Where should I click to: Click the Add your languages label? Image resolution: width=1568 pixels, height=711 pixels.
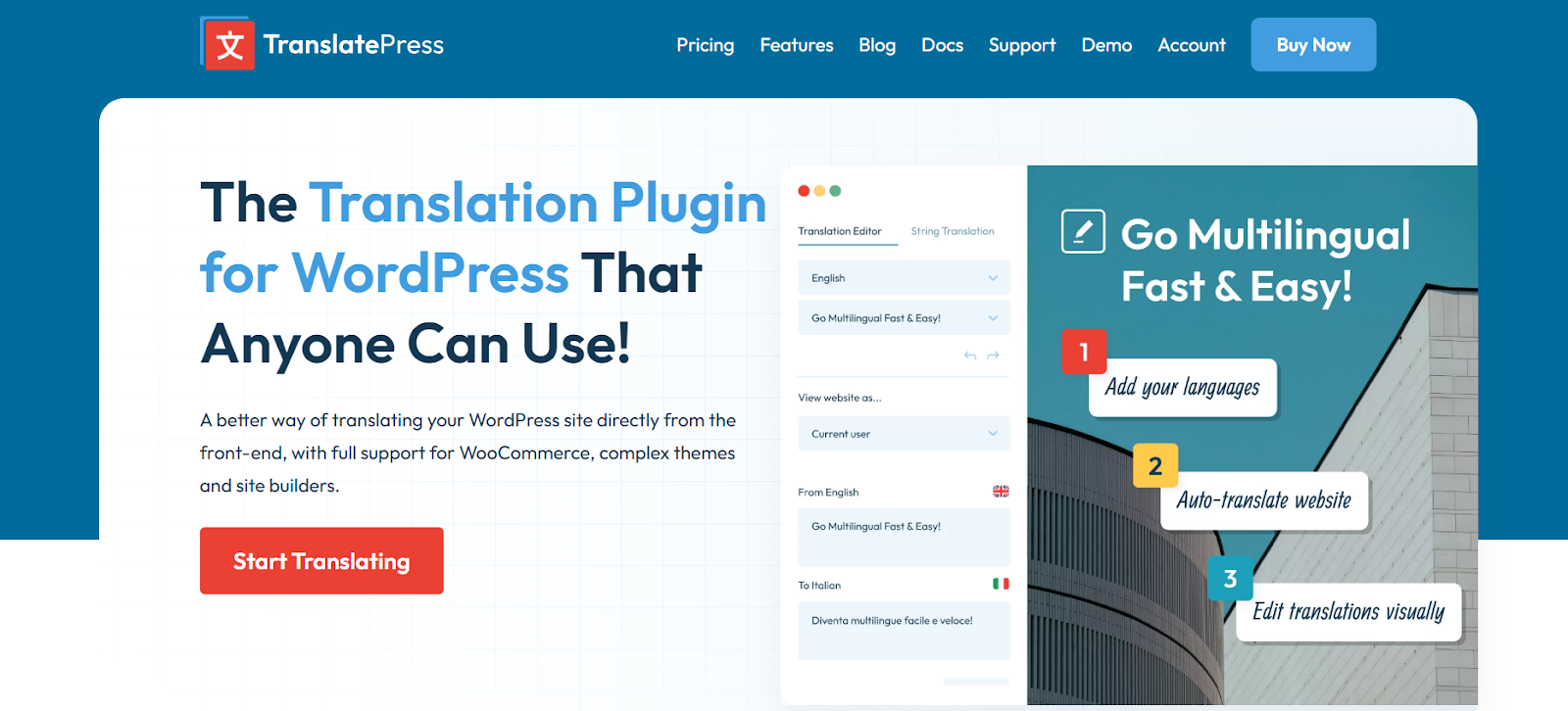(1183, 388)
